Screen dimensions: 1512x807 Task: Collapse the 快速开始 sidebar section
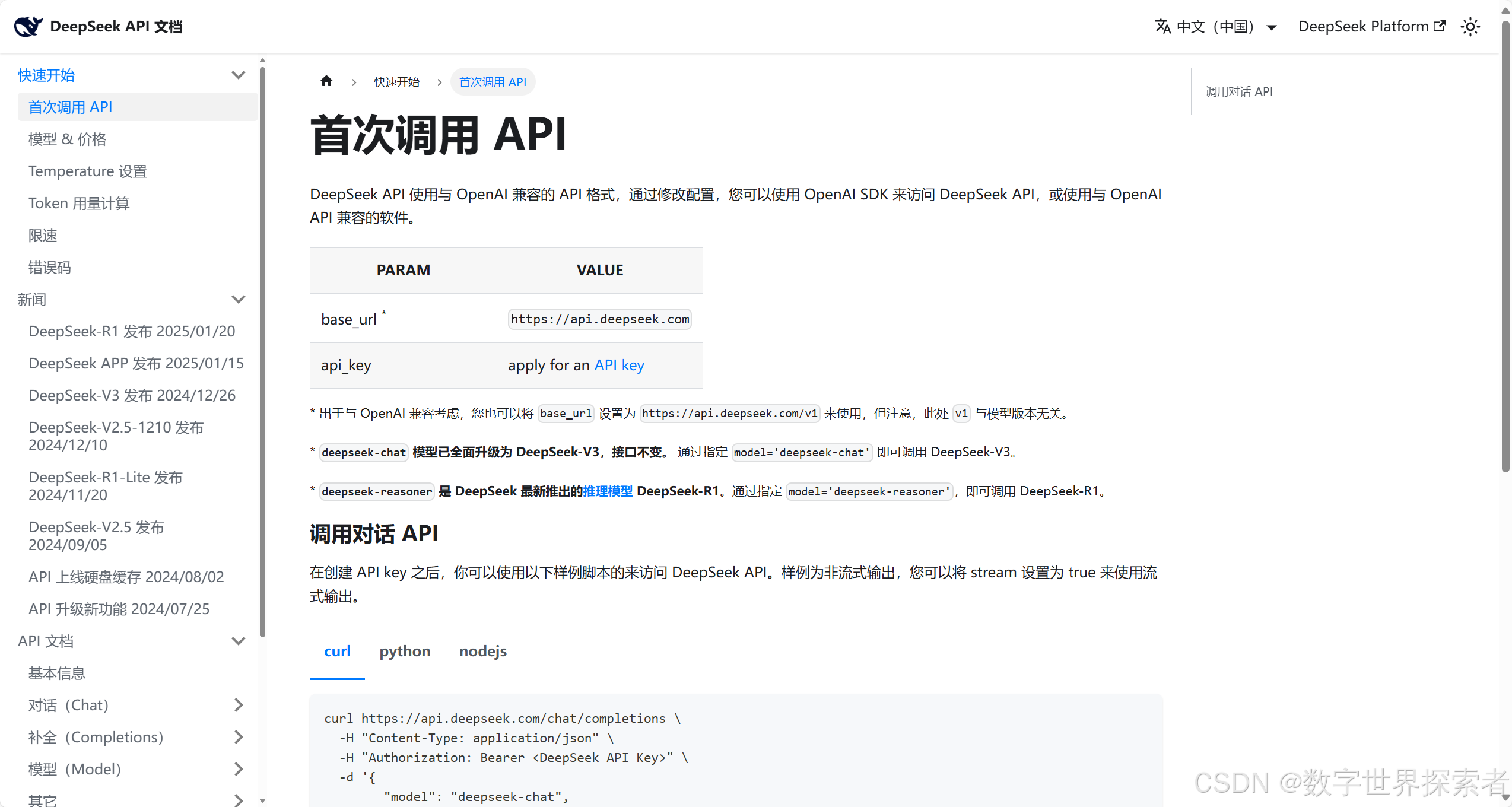click(x=238, y=75)
